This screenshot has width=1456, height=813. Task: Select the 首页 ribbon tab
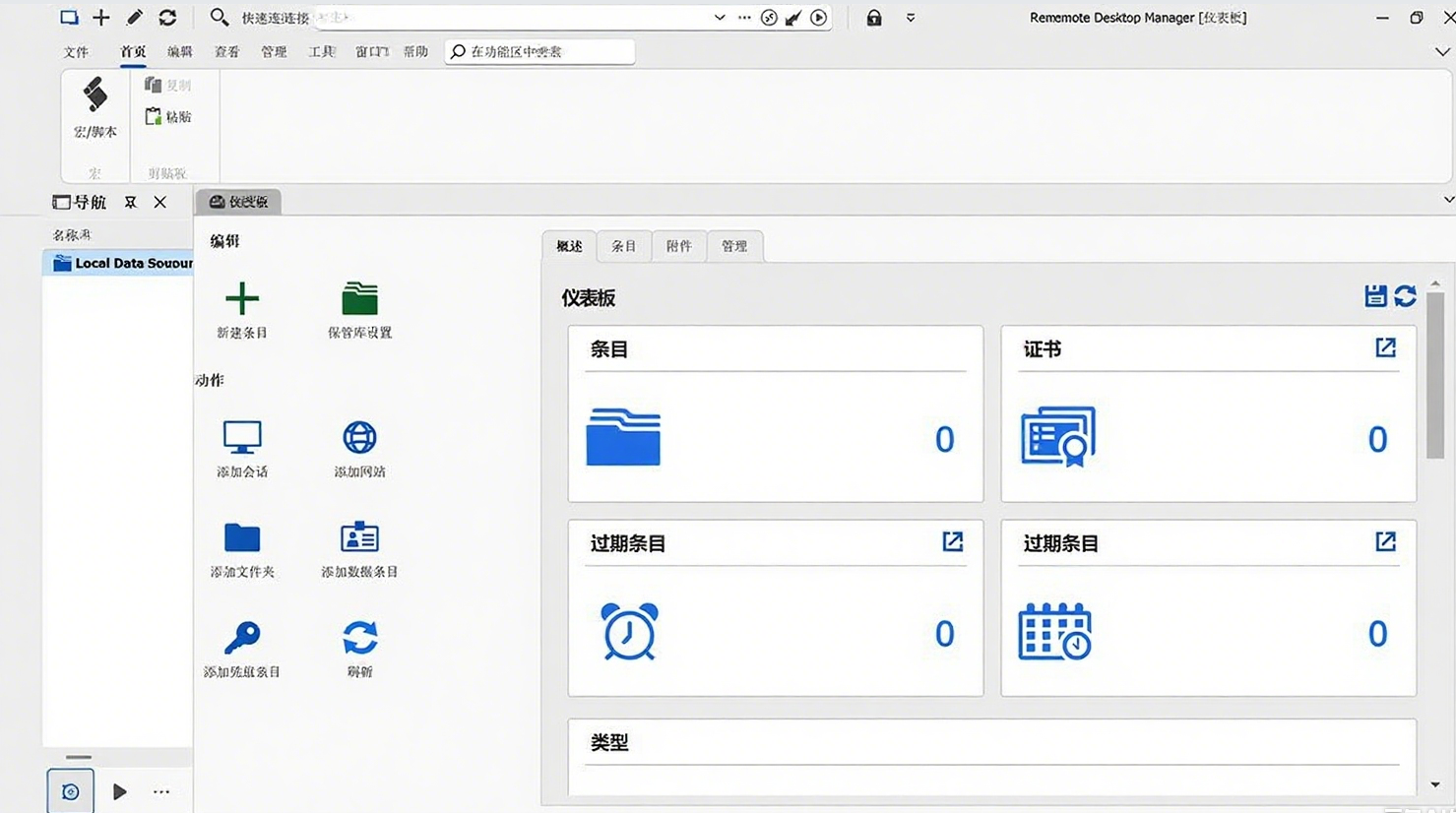coord(133,52)
